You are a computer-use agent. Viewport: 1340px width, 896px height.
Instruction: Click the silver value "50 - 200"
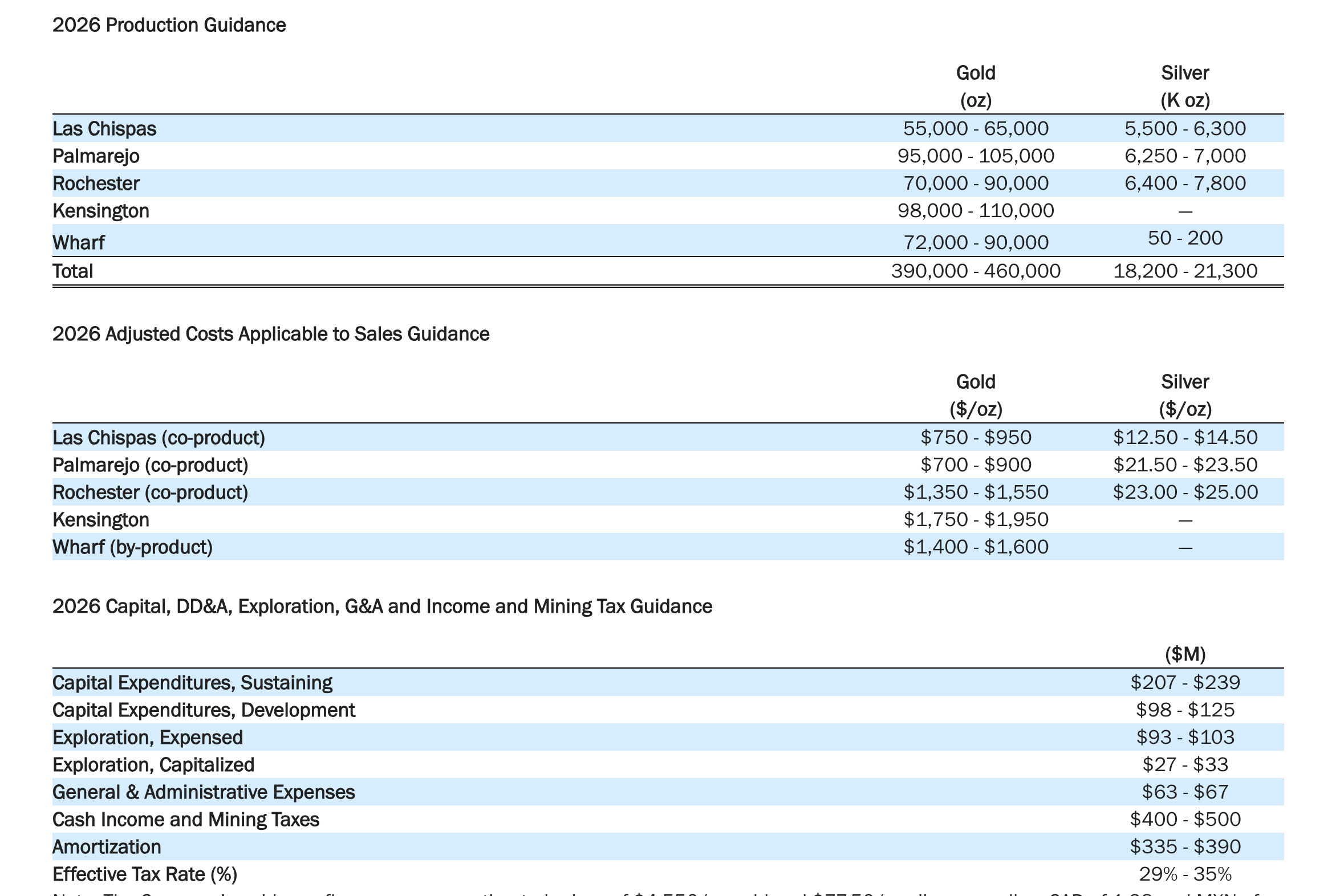(1185, 238)
